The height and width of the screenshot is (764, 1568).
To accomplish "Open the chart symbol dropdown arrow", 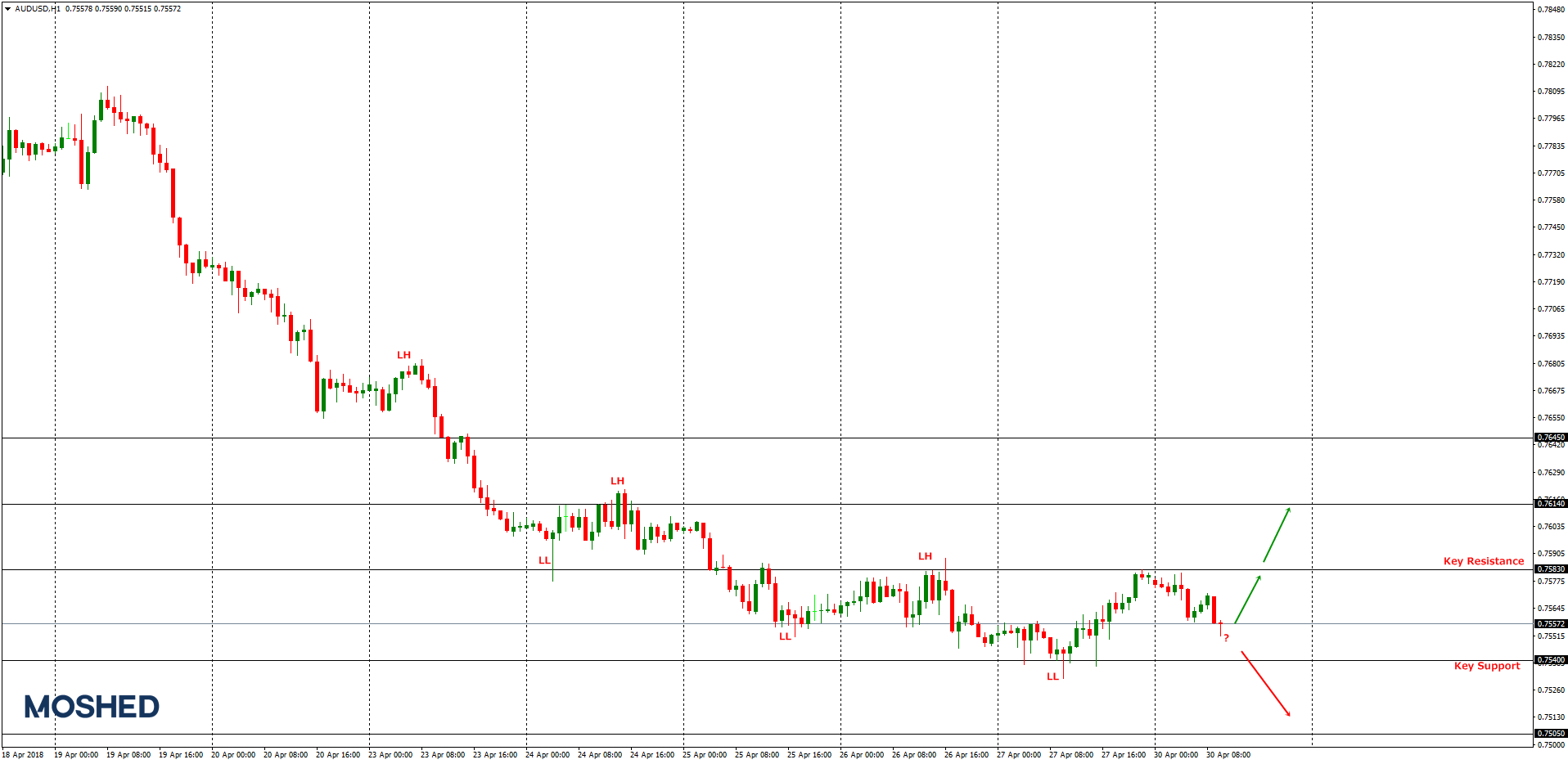I will (7, 9).
